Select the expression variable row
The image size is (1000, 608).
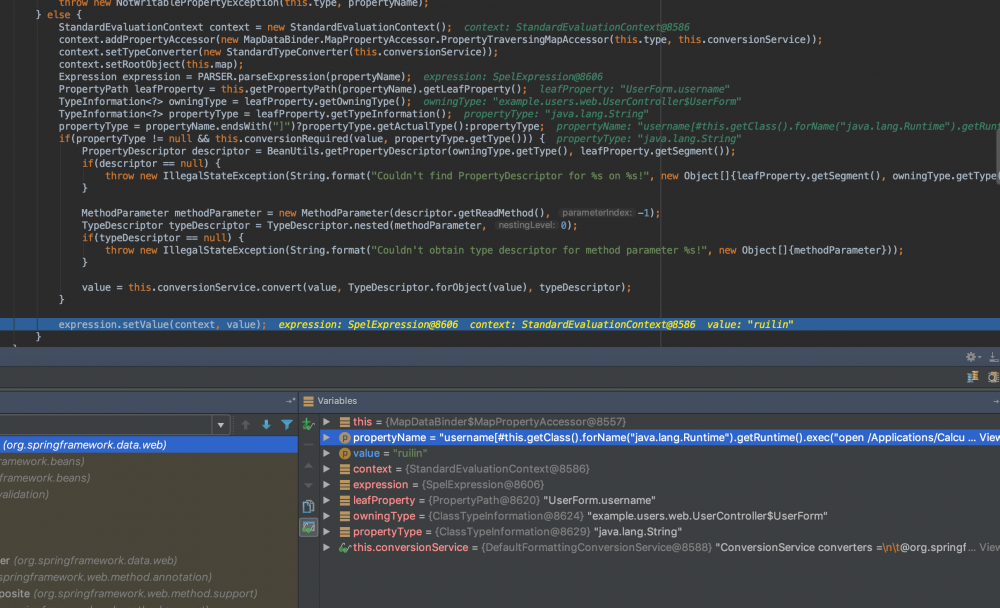(x=450, y=484)
